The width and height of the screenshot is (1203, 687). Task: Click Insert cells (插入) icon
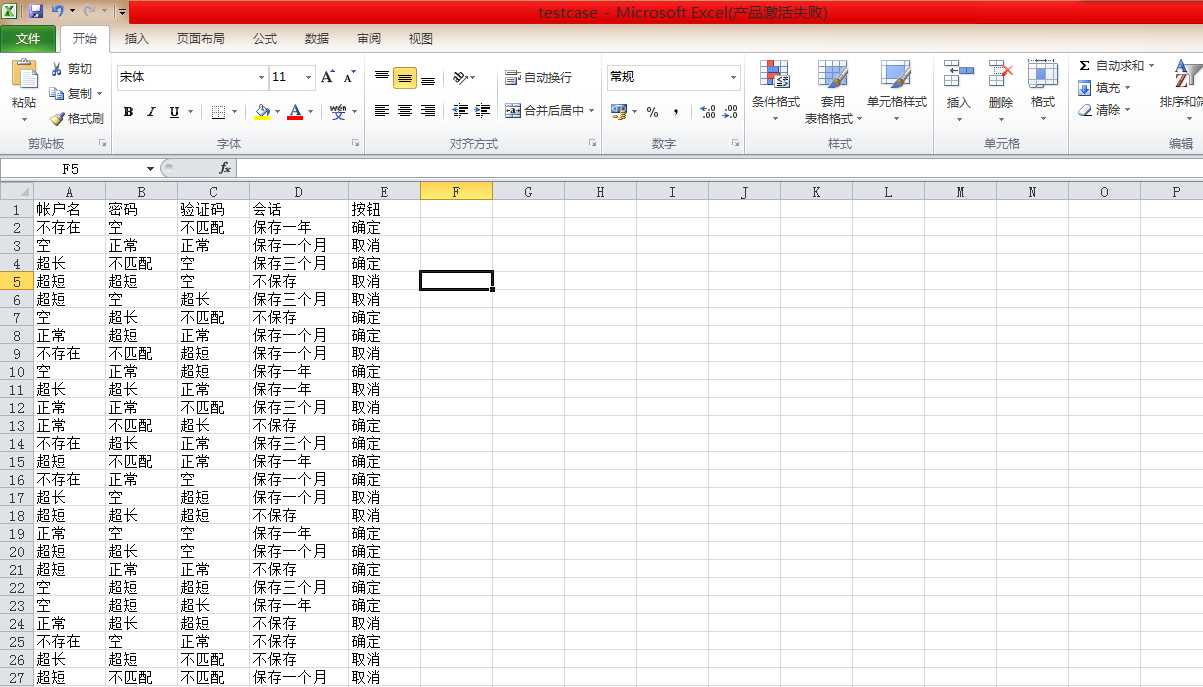959,74
